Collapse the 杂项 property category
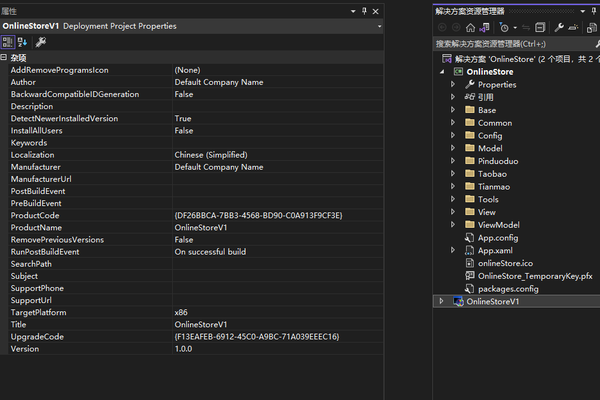The width and height of the screenshot is (600, 400). tap(5, 58)
